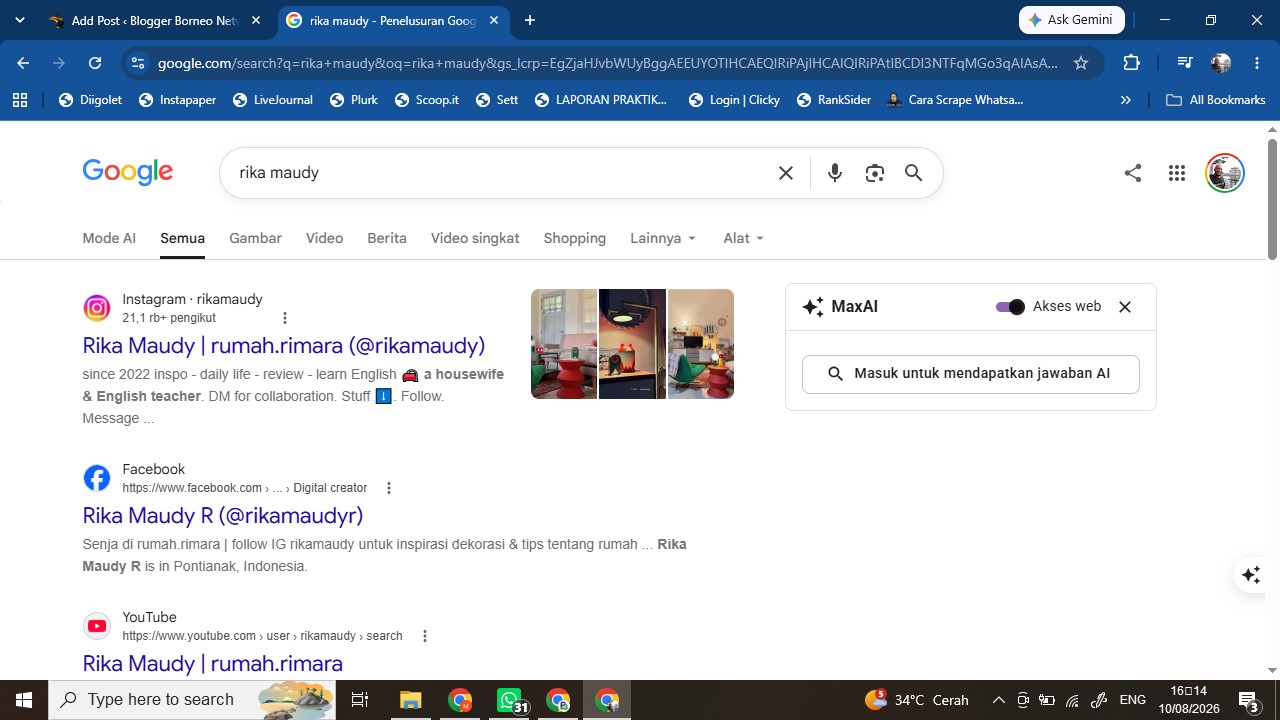Select the Gambar tab
Viewport: 1280px width, 720px height.
point(255,238)
